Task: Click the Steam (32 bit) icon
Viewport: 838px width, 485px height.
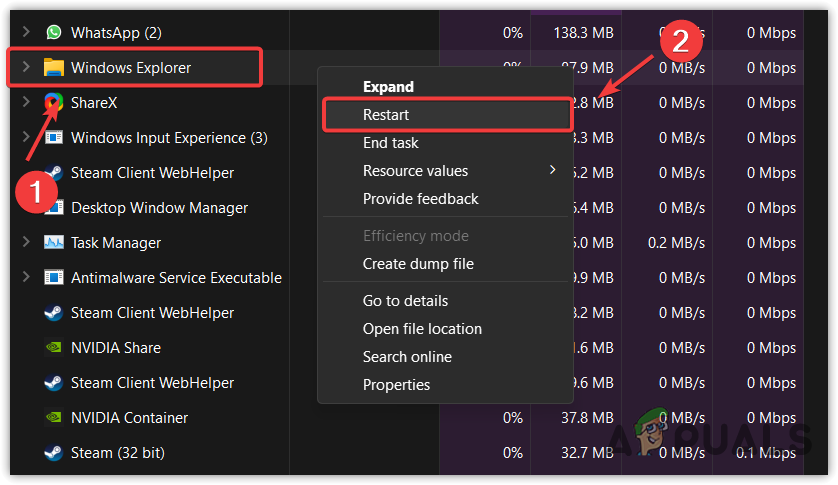Action: click(54, 453)
